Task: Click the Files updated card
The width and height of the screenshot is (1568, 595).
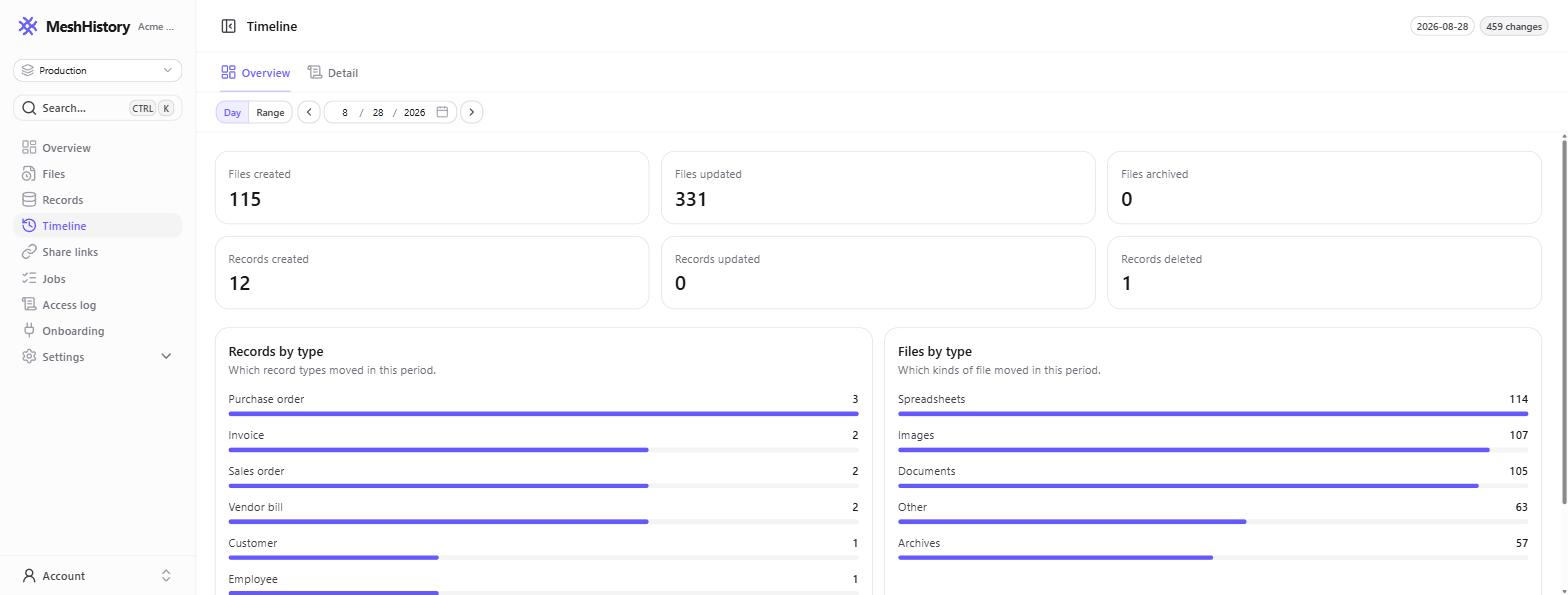Action: [878, 187]
